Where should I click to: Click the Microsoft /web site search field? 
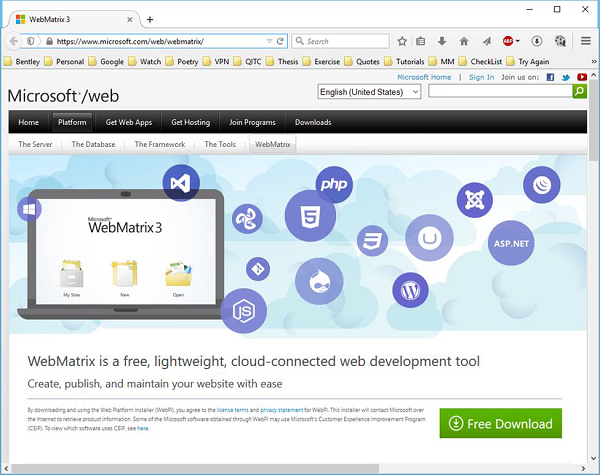pos(501,91)
